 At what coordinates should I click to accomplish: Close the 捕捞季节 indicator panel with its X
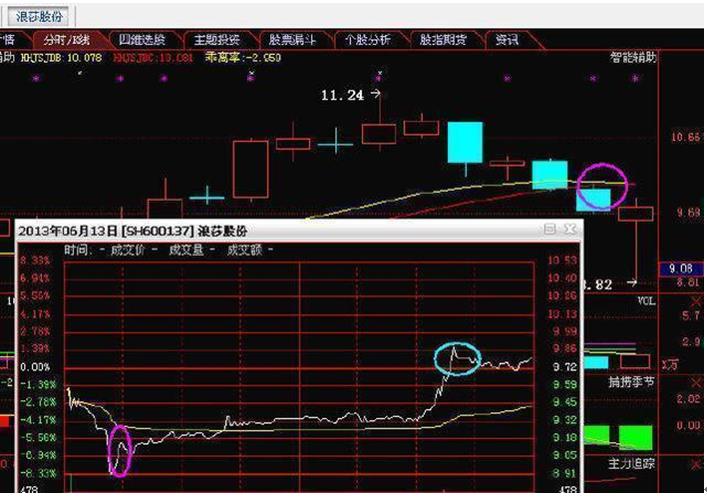[x=697, y=383]
